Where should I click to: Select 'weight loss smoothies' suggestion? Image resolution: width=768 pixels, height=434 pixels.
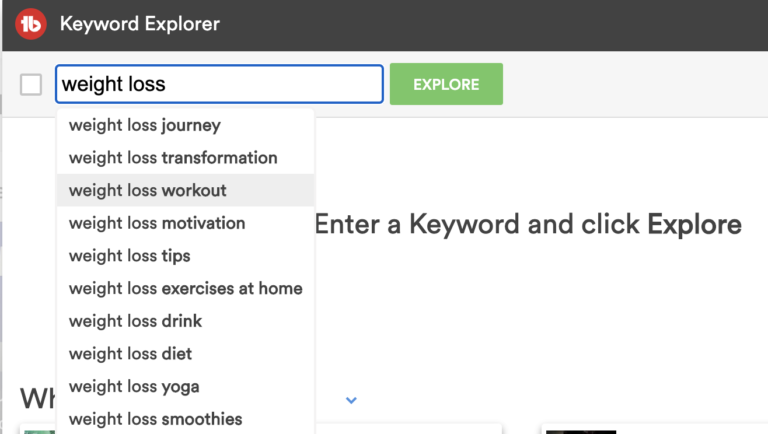pos(186,418)
